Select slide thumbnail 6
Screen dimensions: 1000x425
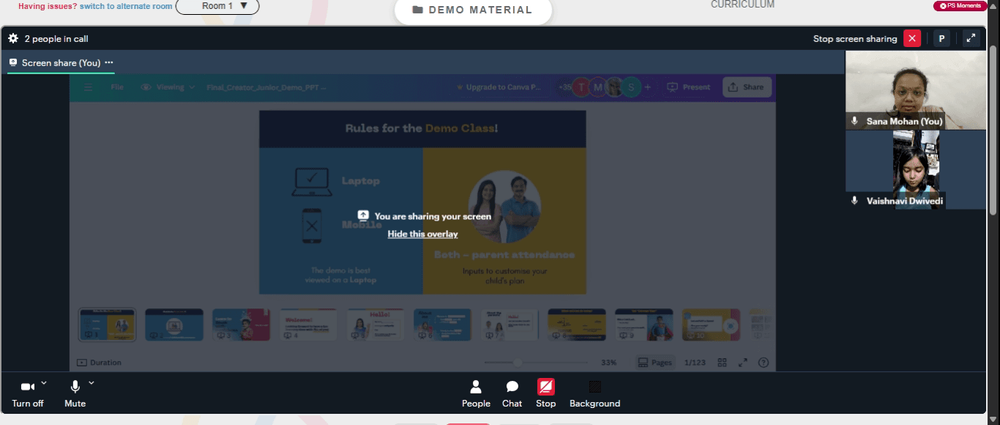(x=443, y=325)
